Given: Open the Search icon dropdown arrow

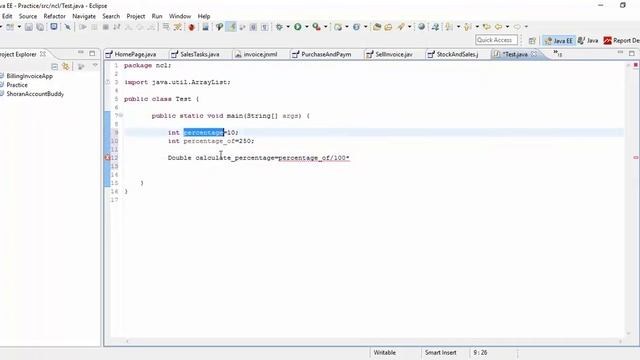Looking at the screenshot, I should click(x=409, y=27).
